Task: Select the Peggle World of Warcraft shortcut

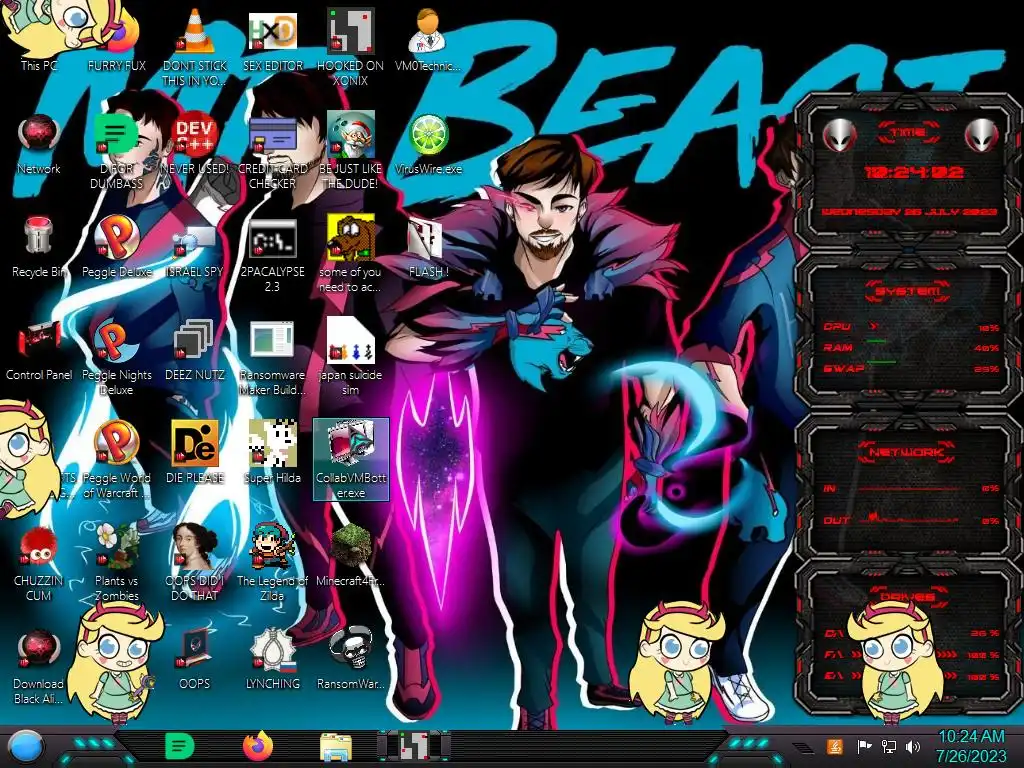Action: tap(116, 460)
